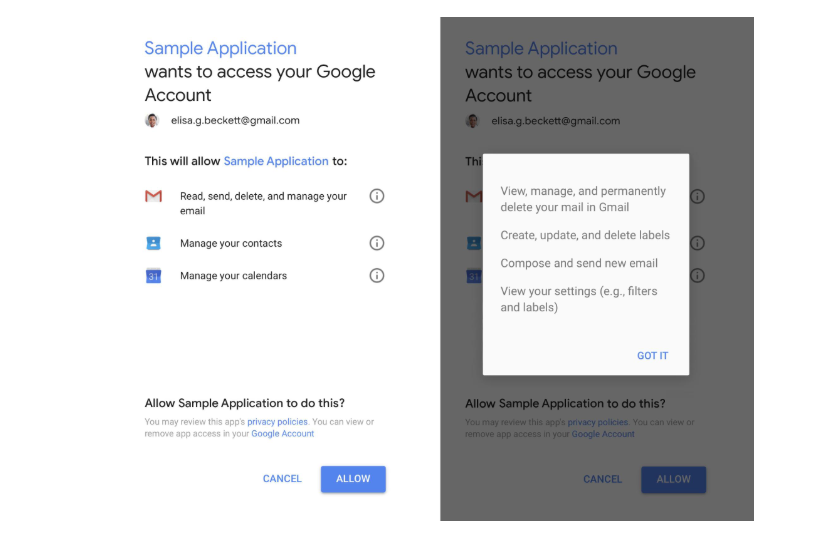Click the undimmed Sample Application title

pyautogui.click(x=220, y=48)
